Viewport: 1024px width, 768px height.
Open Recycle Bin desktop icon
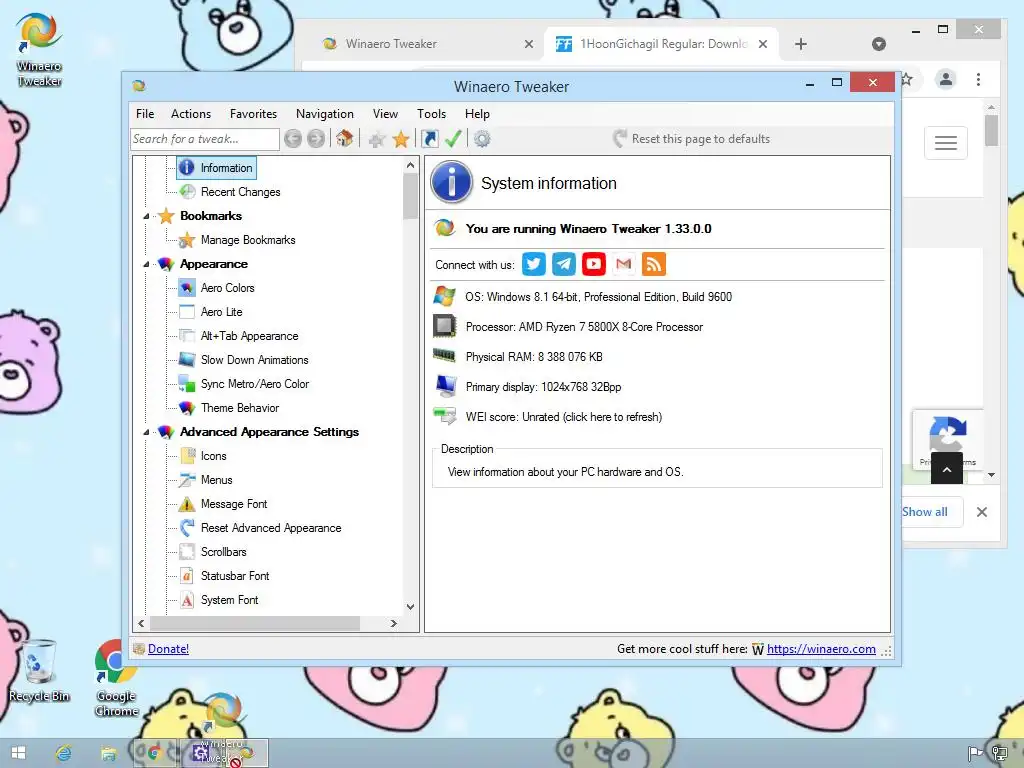(39, 671)
